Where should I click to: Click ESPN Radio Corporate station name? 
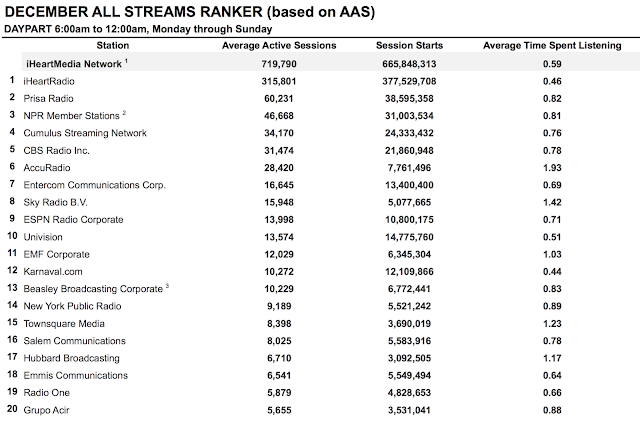click(73, 220)
